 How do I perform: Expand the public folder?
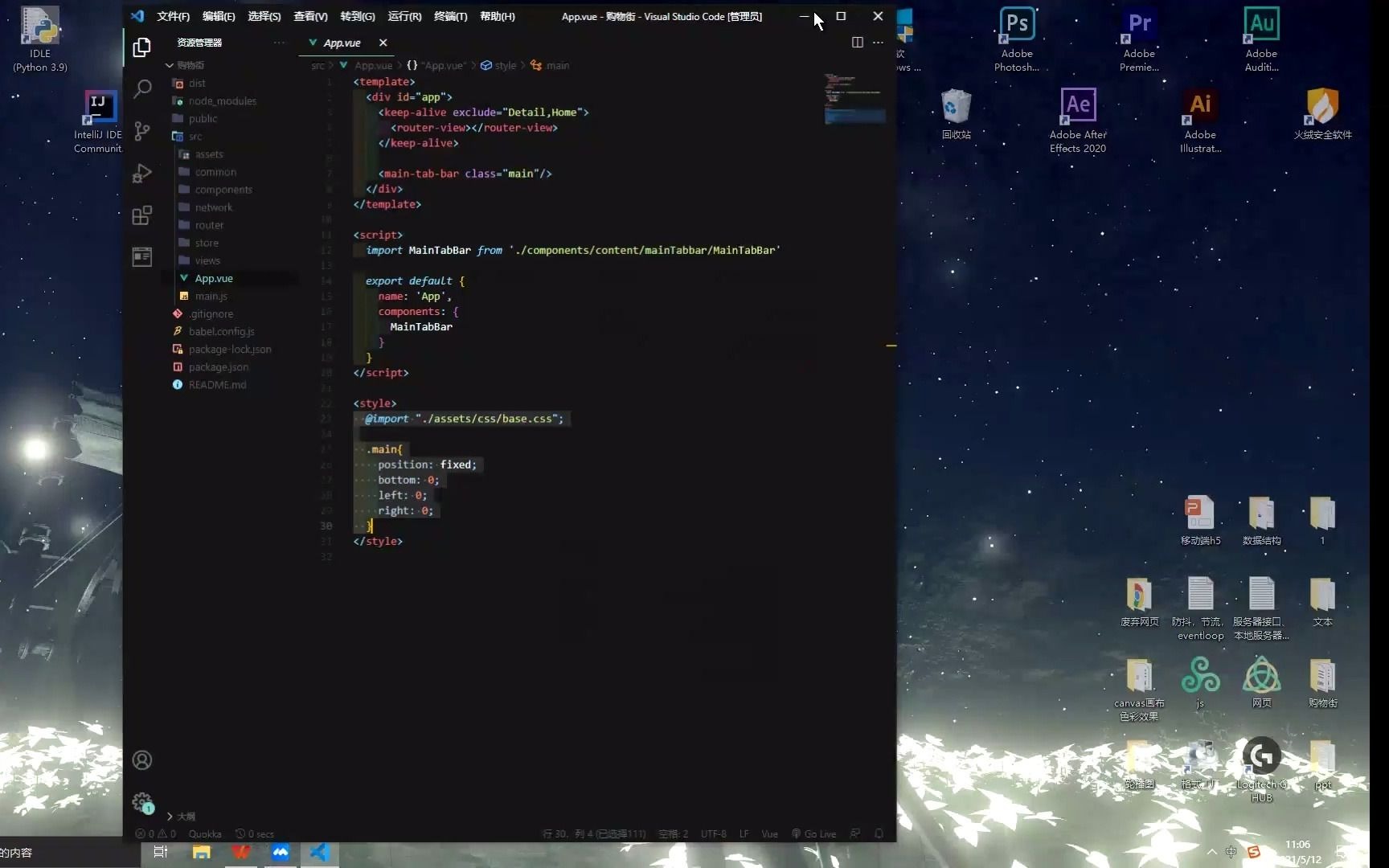(x=203, y=118)
